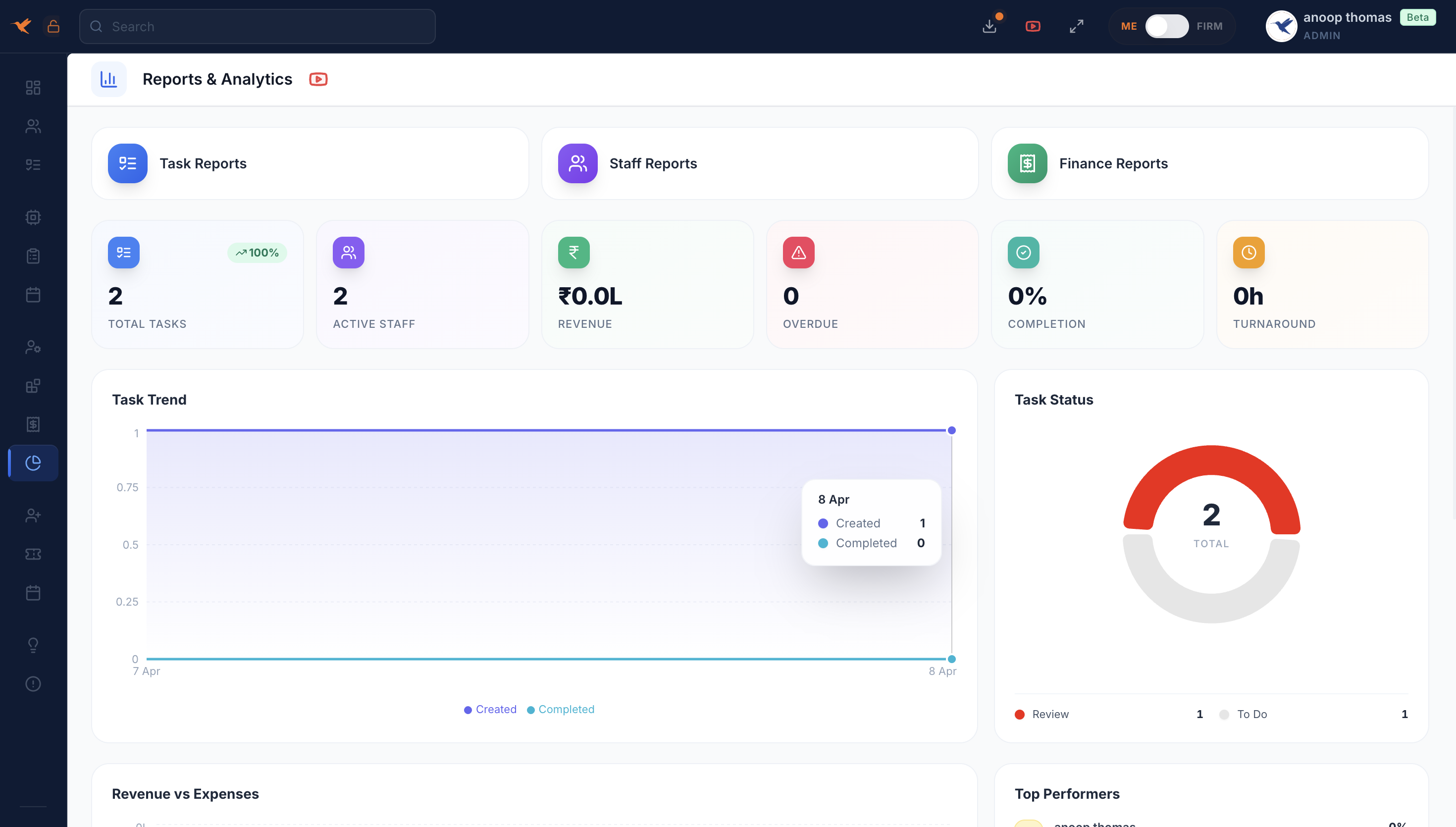Open Task Reports card
This screenshot has height=827, width=1456.
click(310, 163)
